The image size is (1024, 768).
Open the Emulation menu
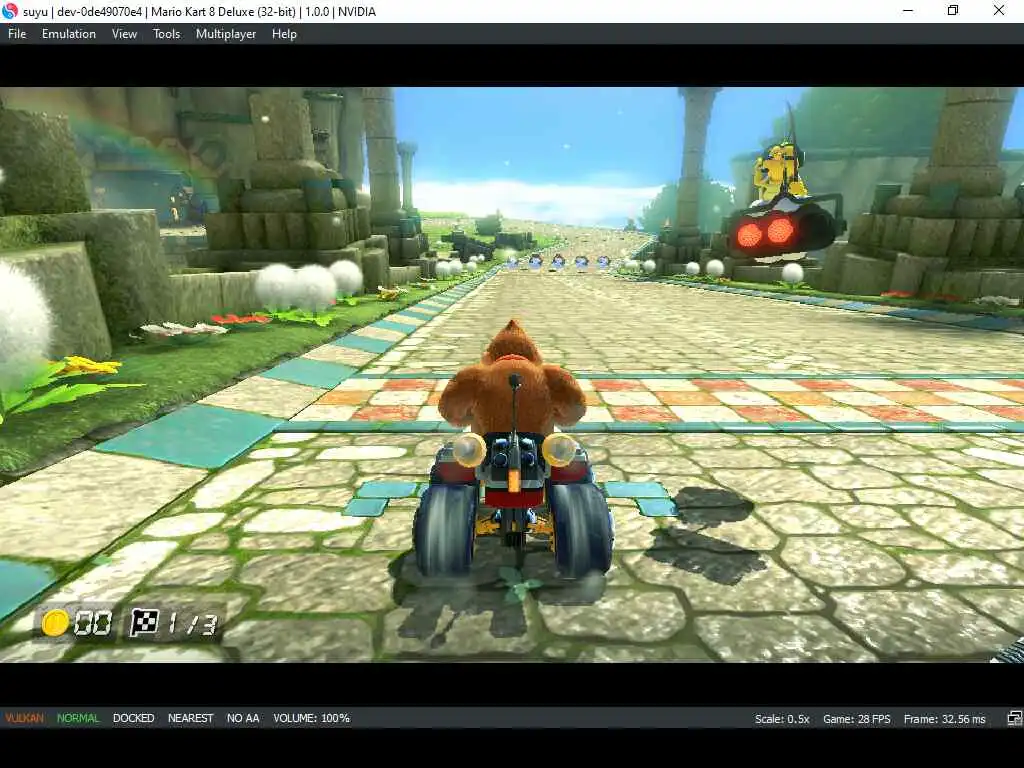(69, 34)
